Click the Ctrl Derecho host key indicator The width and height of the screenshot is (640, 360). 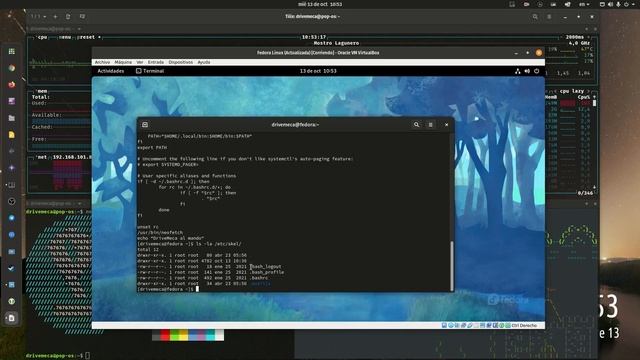pos(524,325)
